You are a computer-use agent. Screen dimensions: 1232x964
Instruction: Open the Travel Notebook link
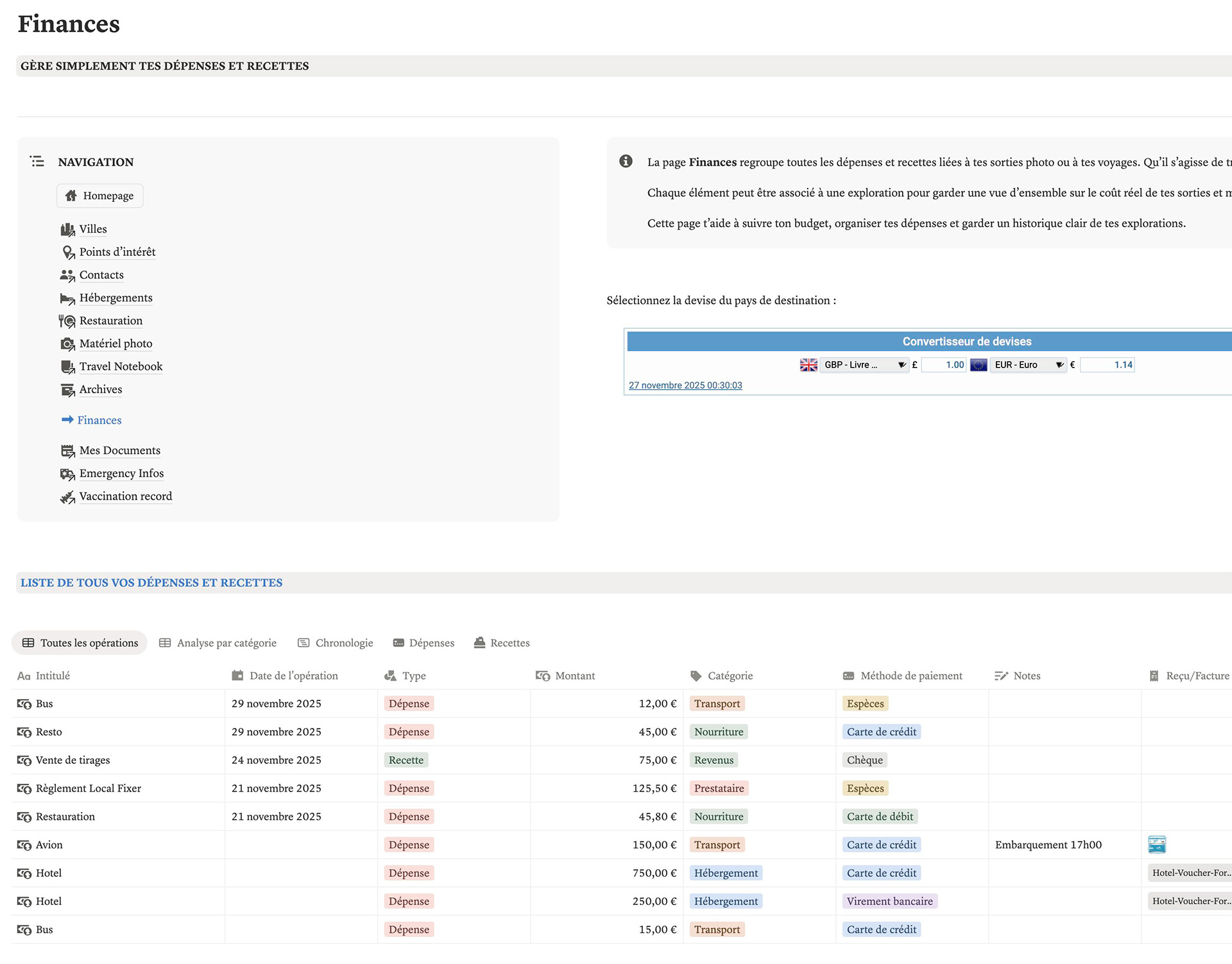click(121, 367)
